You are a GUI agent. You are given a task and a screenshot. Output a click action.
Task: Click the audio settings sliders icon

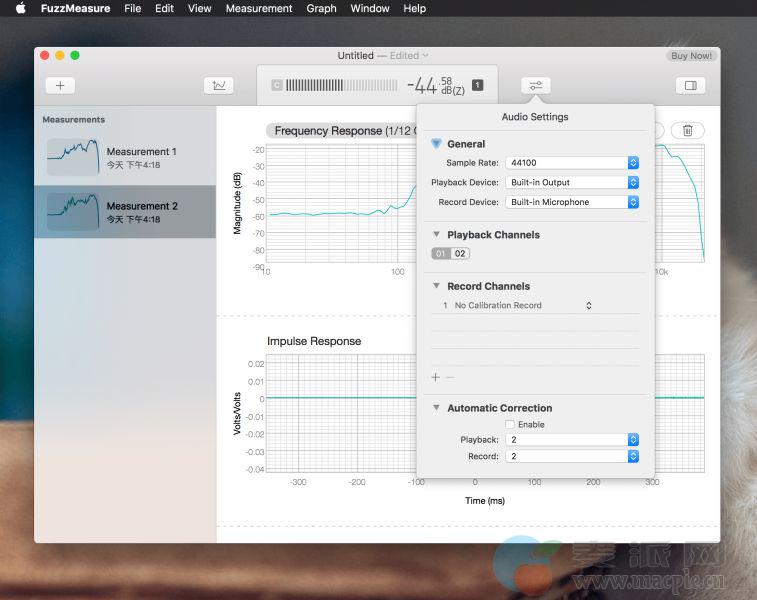pos(536,86)
